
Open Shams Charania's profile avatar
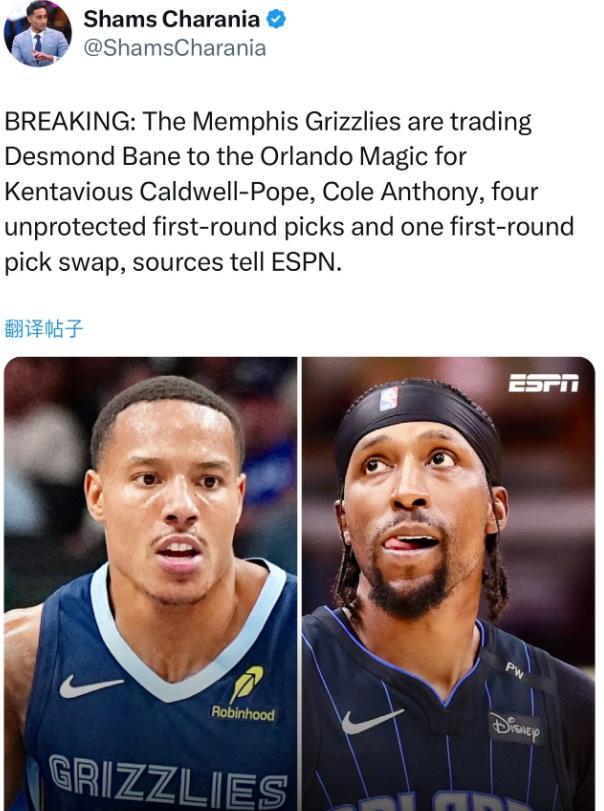[37, 33]
